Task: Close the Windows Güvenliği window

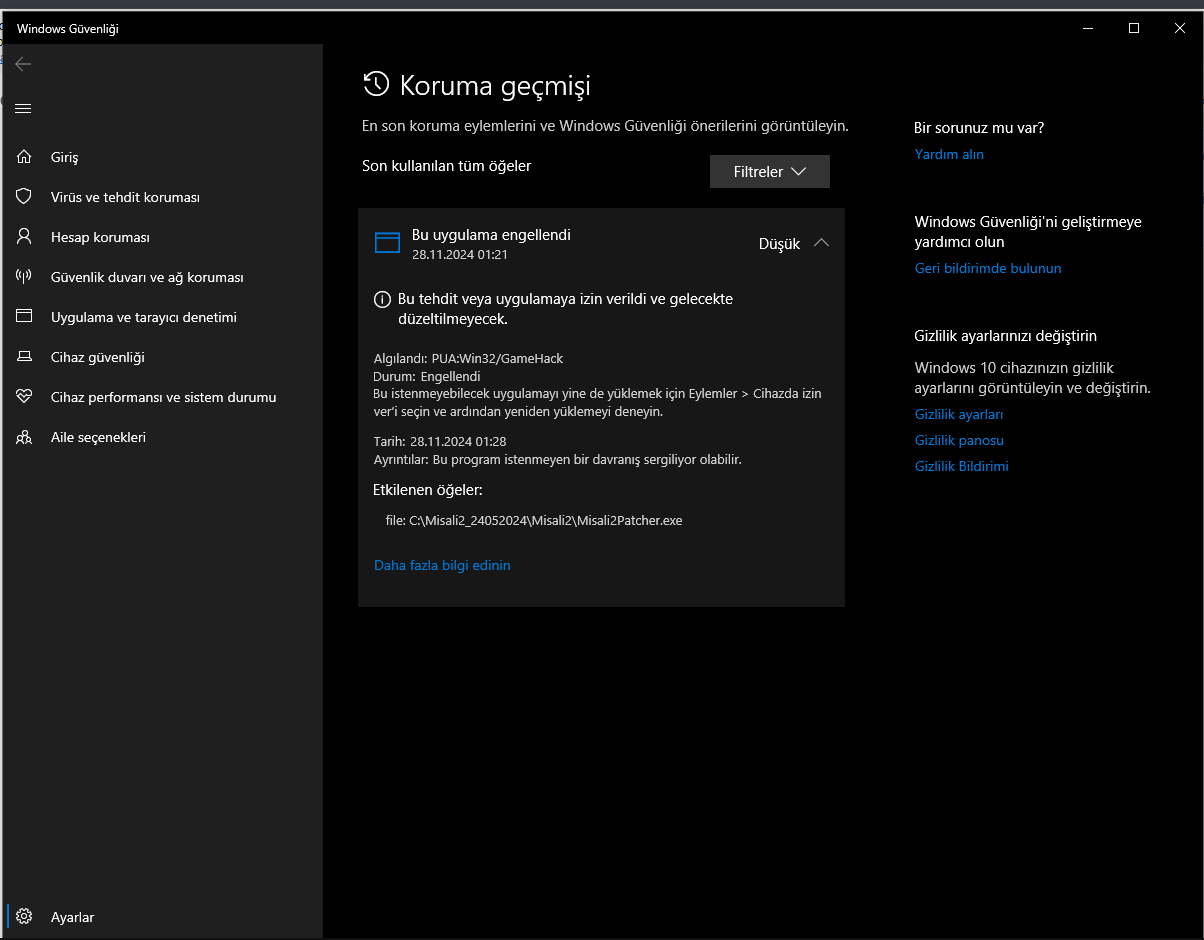Action: pos(1180,28)
